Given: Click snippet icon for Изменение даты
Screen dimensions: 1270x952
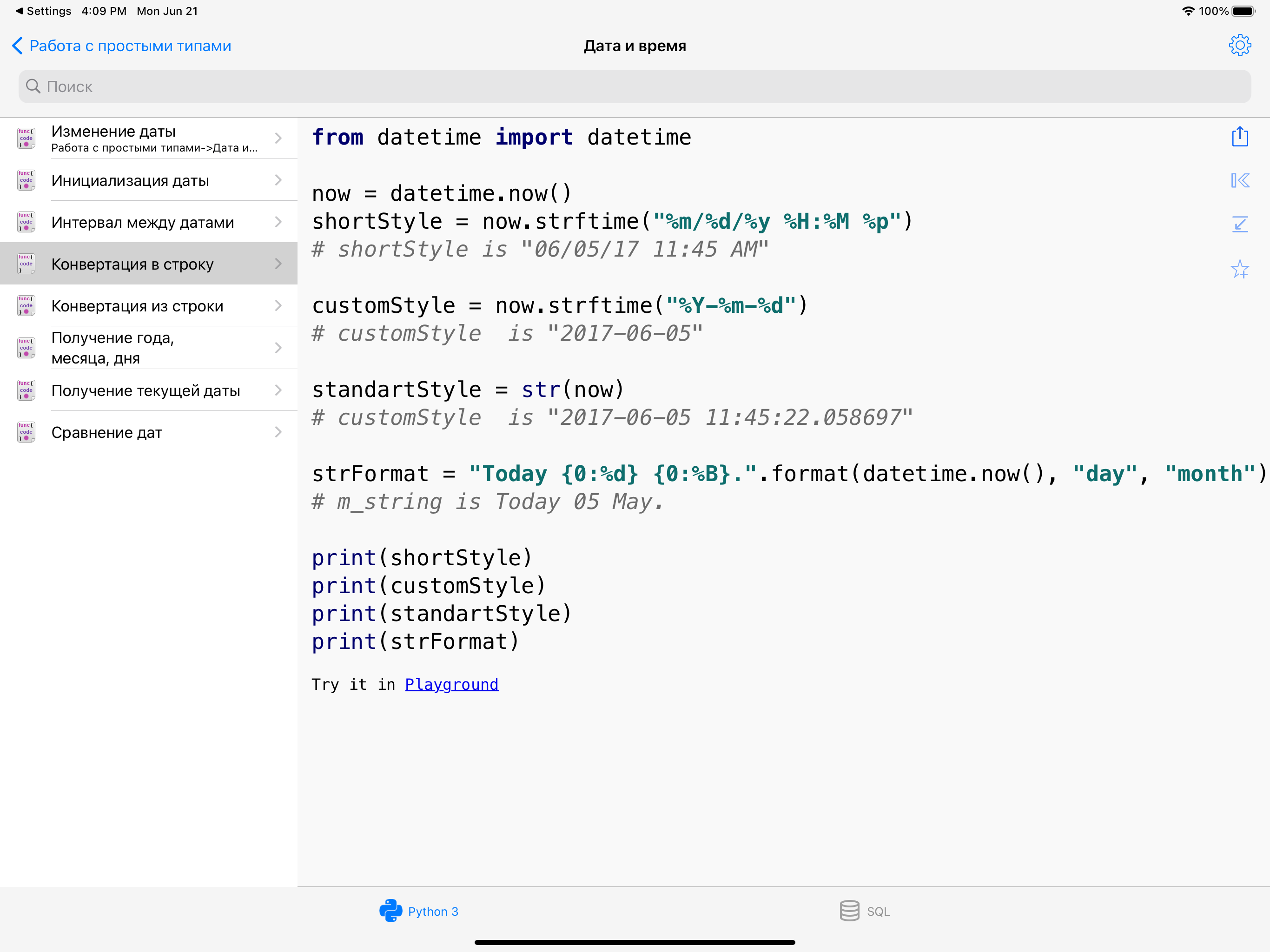Looking at the screenshot, I should (x=26, y=138).
